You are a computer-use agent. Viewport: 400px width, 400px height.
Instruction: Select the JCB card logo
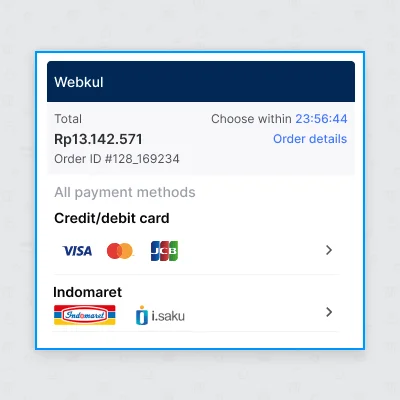(164, 251)
